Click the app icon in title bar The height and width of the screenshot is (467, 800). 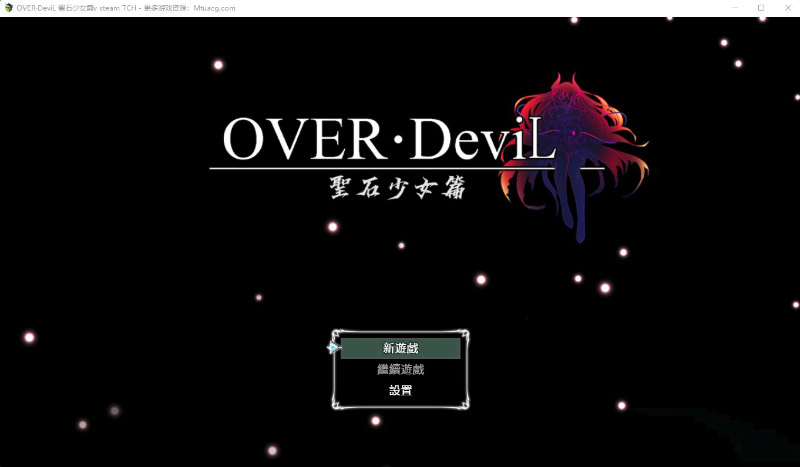click(8, 8)
